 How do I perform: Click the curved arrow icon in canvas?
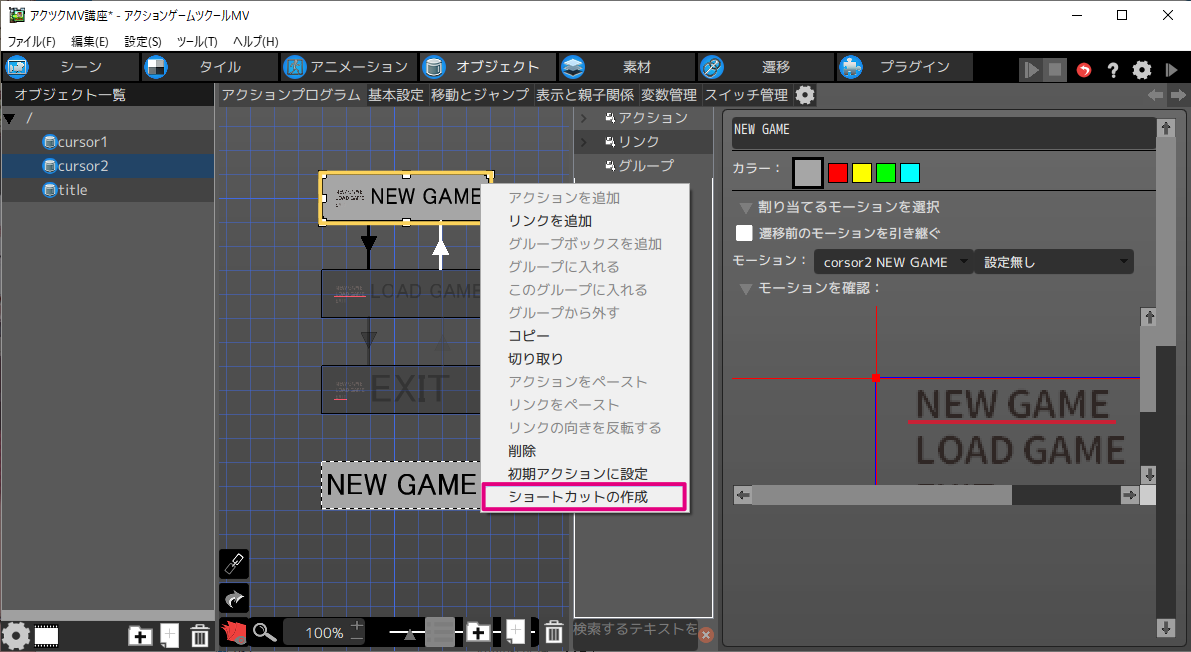234,599
